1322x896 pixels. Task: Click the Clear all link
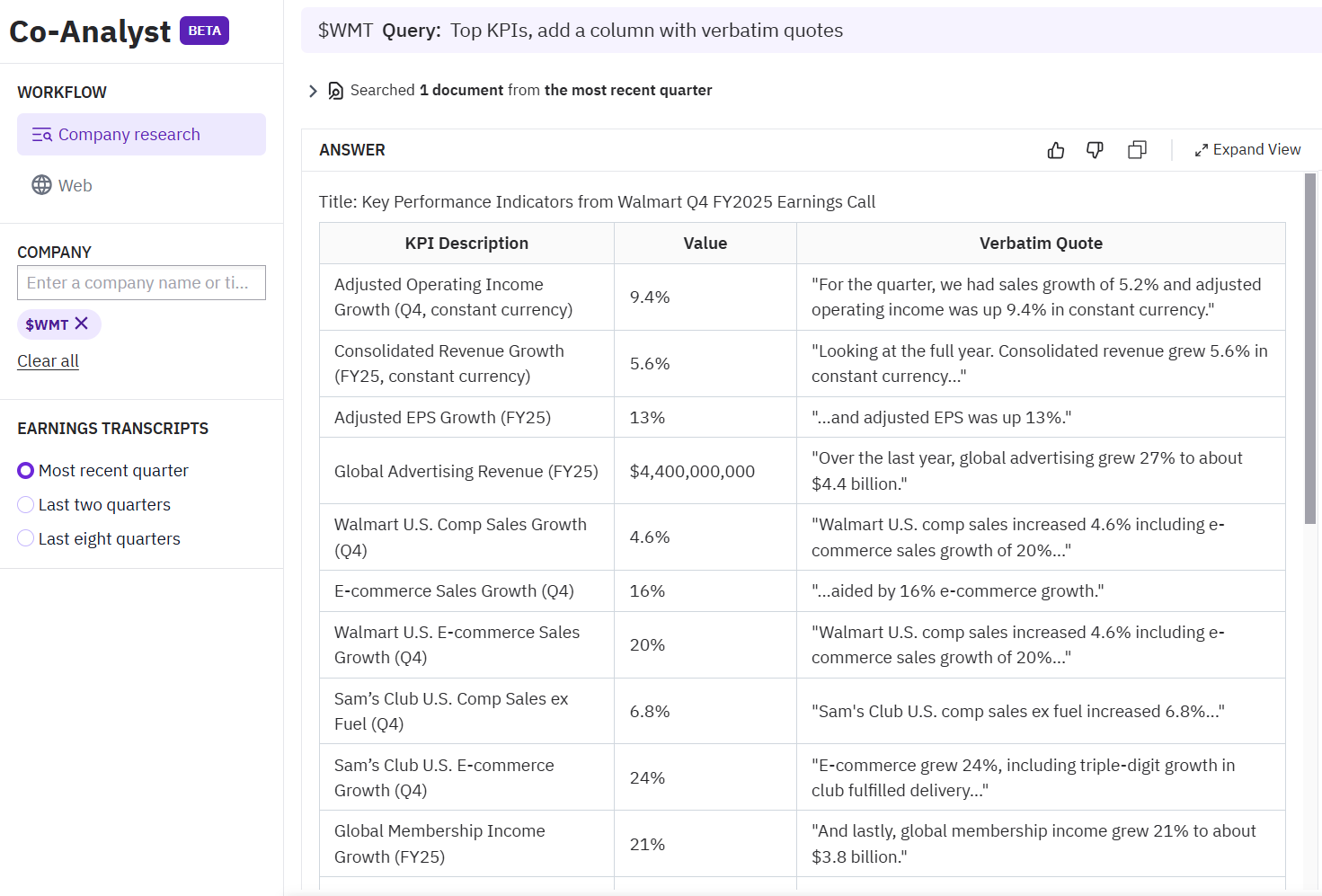[x=49, y=361]
